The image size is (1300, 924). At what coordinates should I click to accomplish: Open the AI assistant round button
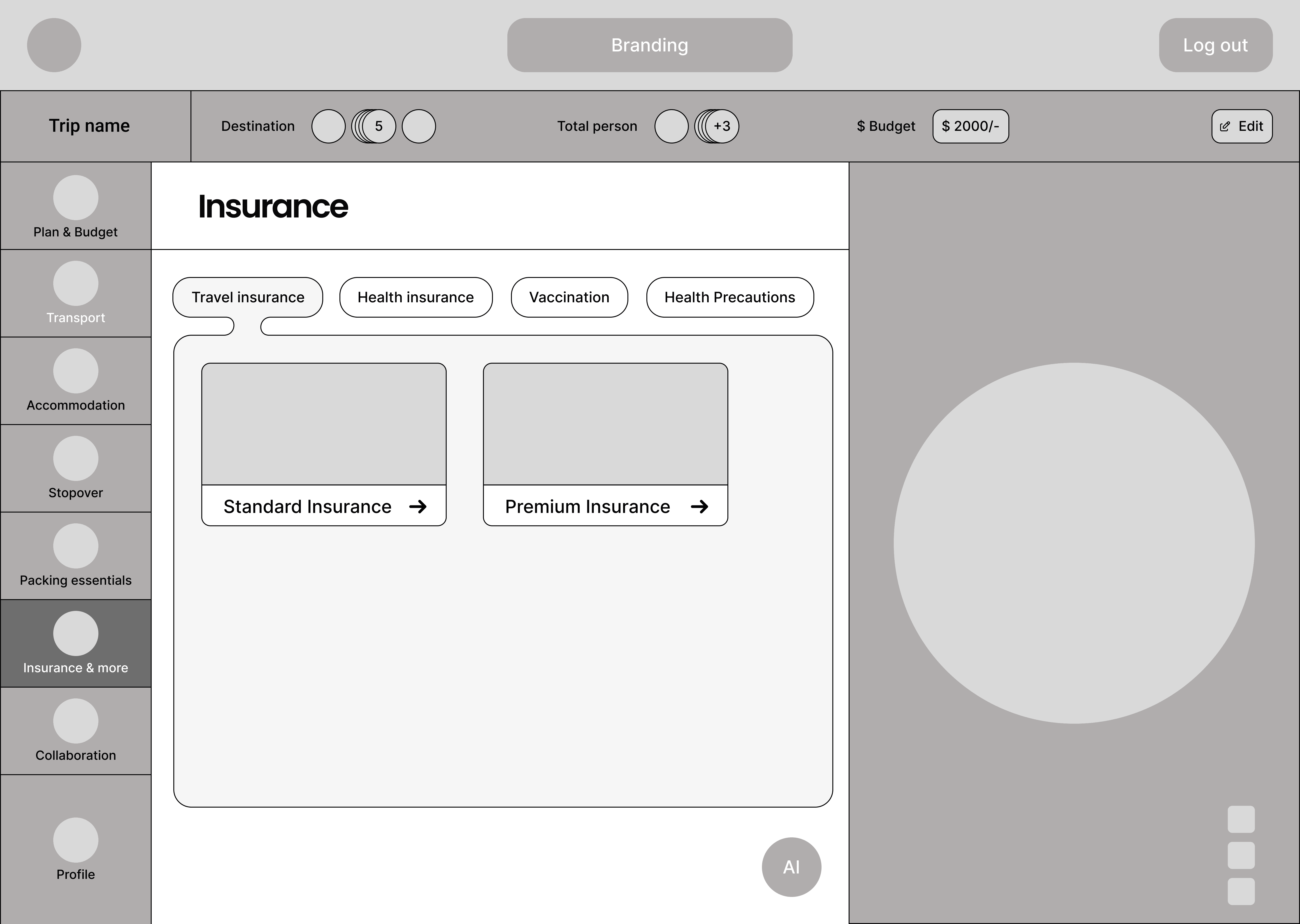click(x=791, y=867)
